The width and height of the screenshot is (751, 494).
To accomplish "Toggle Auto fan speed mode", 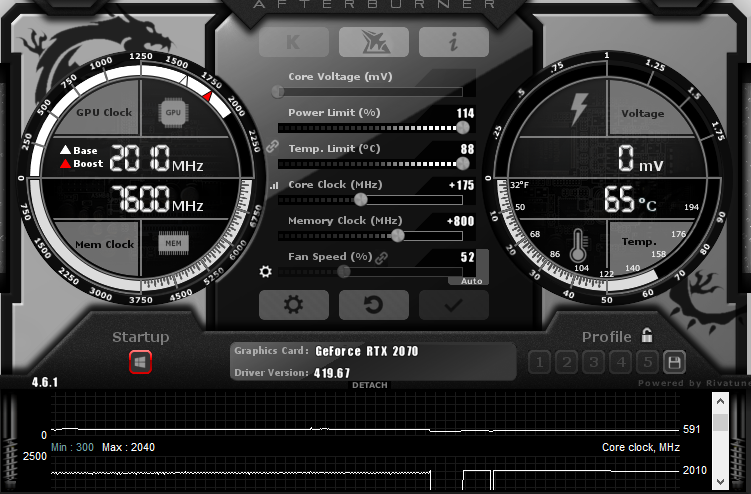I will (471, 281).
